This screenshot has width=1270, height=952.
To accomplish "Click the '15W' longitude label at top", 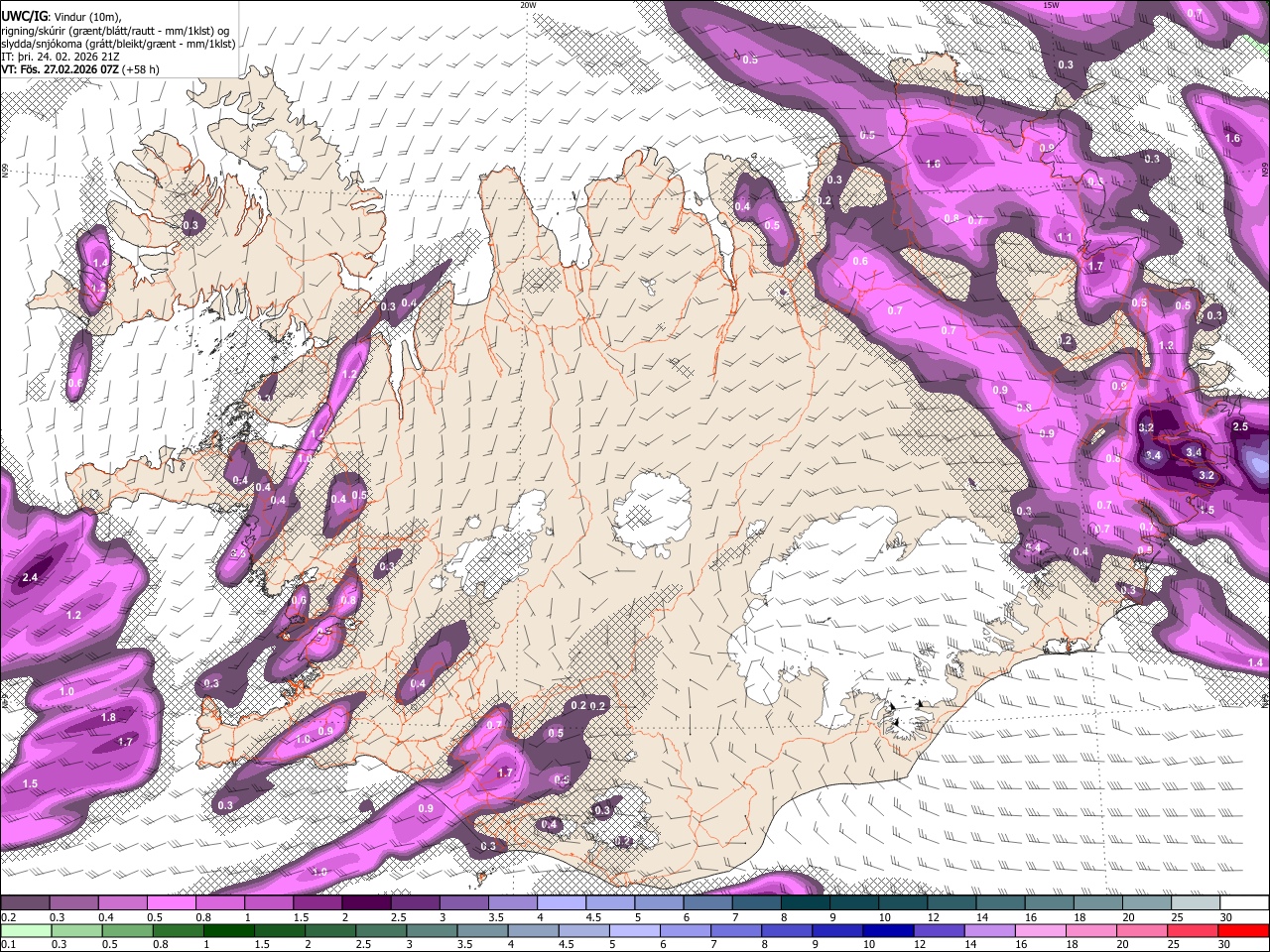I will click(x=1051, y=5).
